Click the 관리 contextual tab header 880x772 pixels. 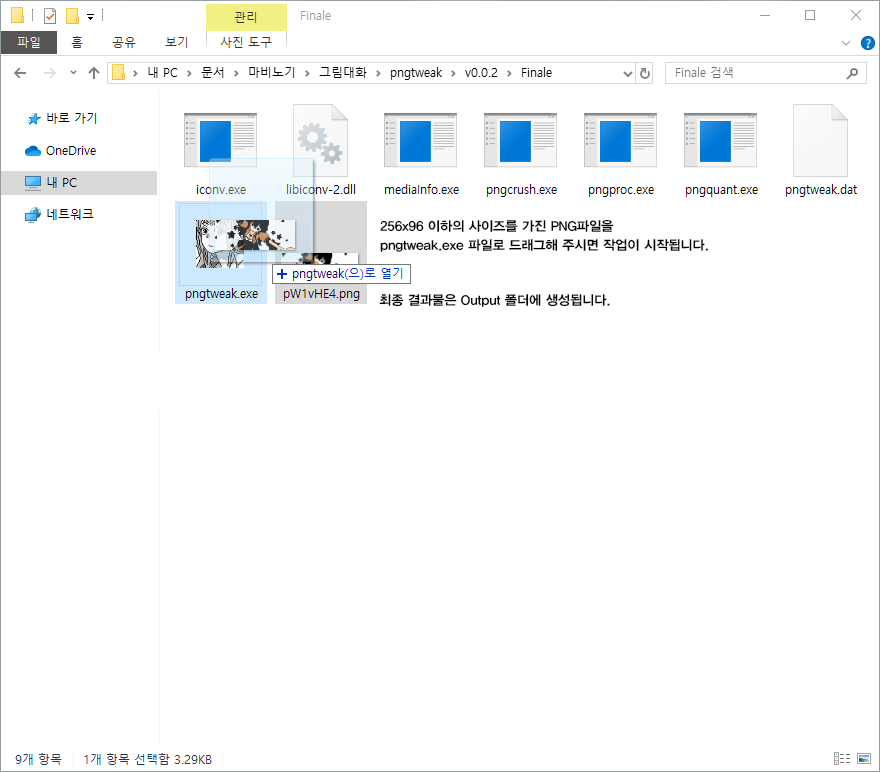pos(246,17)
